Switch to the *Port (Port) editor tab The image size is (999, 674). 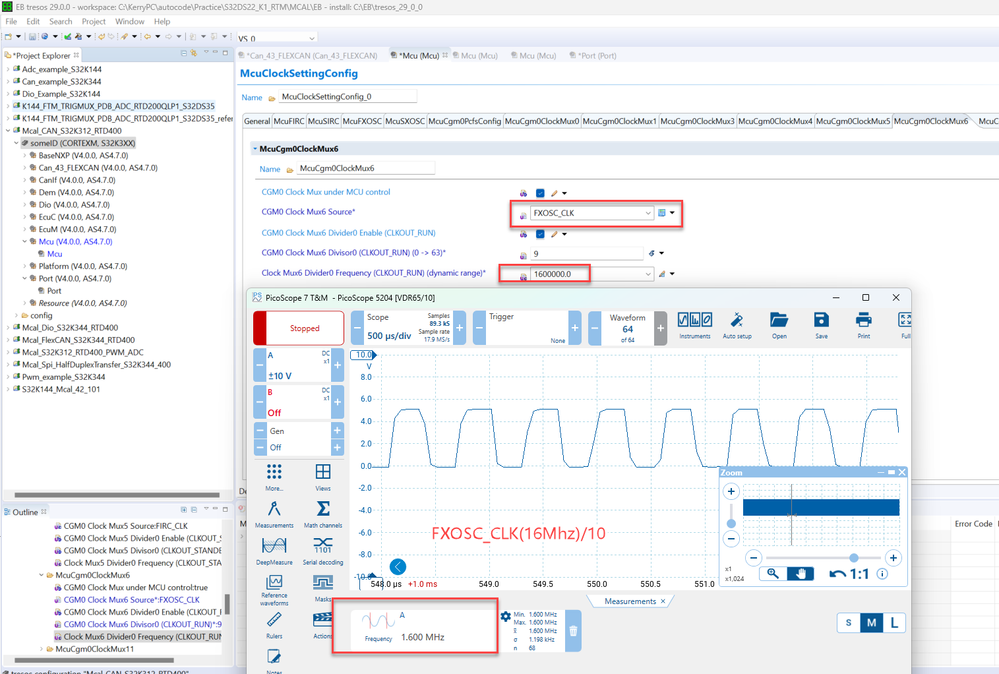click(593, 55)
